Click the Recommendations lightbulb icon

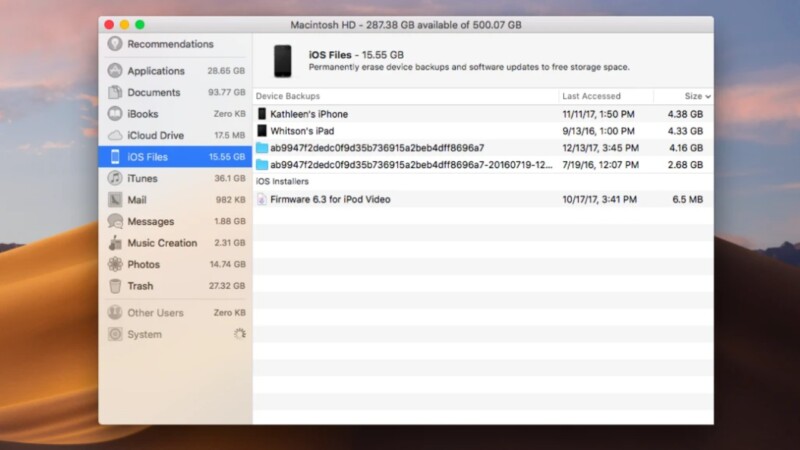pos(115,44)
